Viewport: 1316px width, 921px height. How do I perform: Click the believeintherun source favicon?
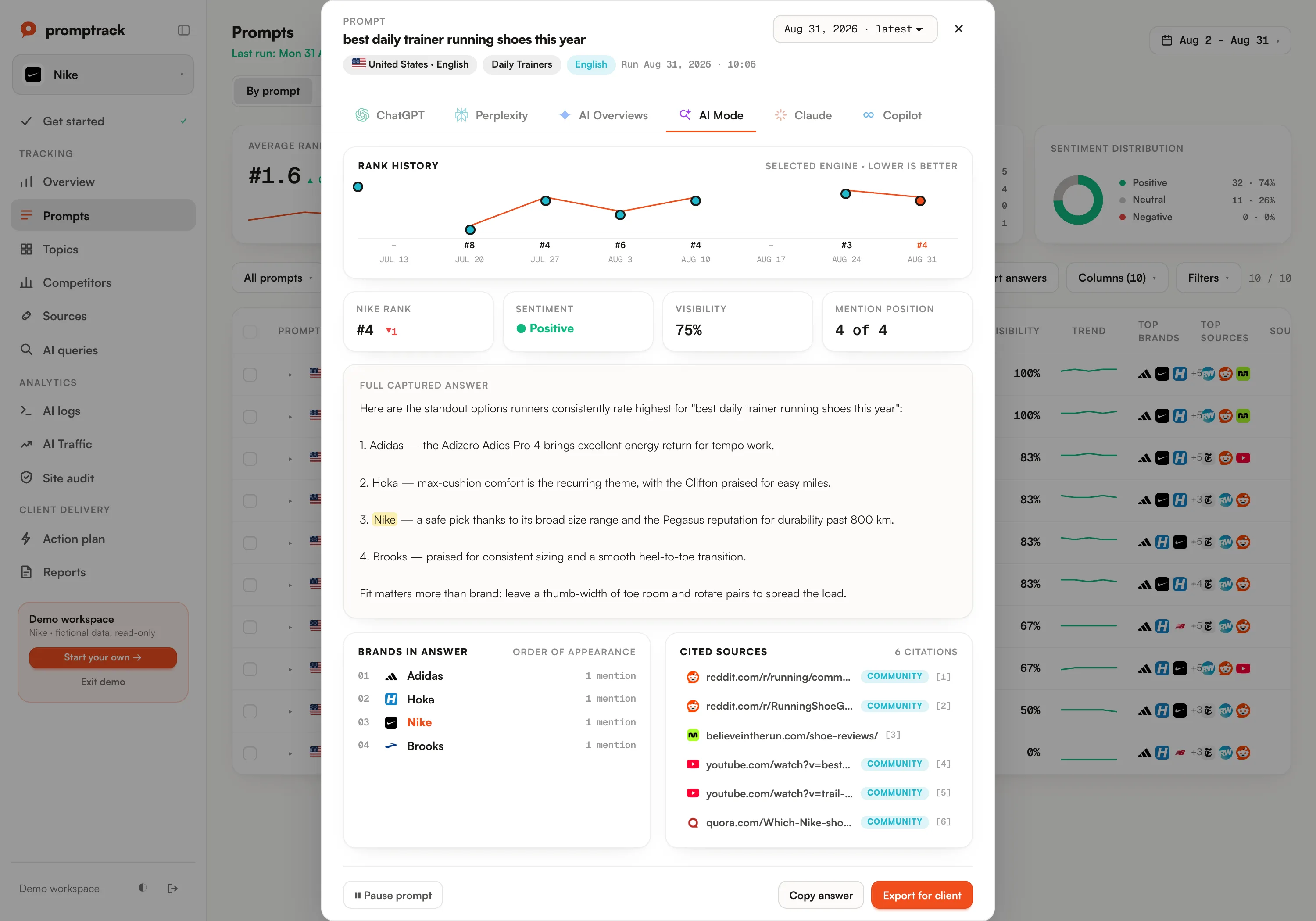pyautogui.click(x=693, y=735)
